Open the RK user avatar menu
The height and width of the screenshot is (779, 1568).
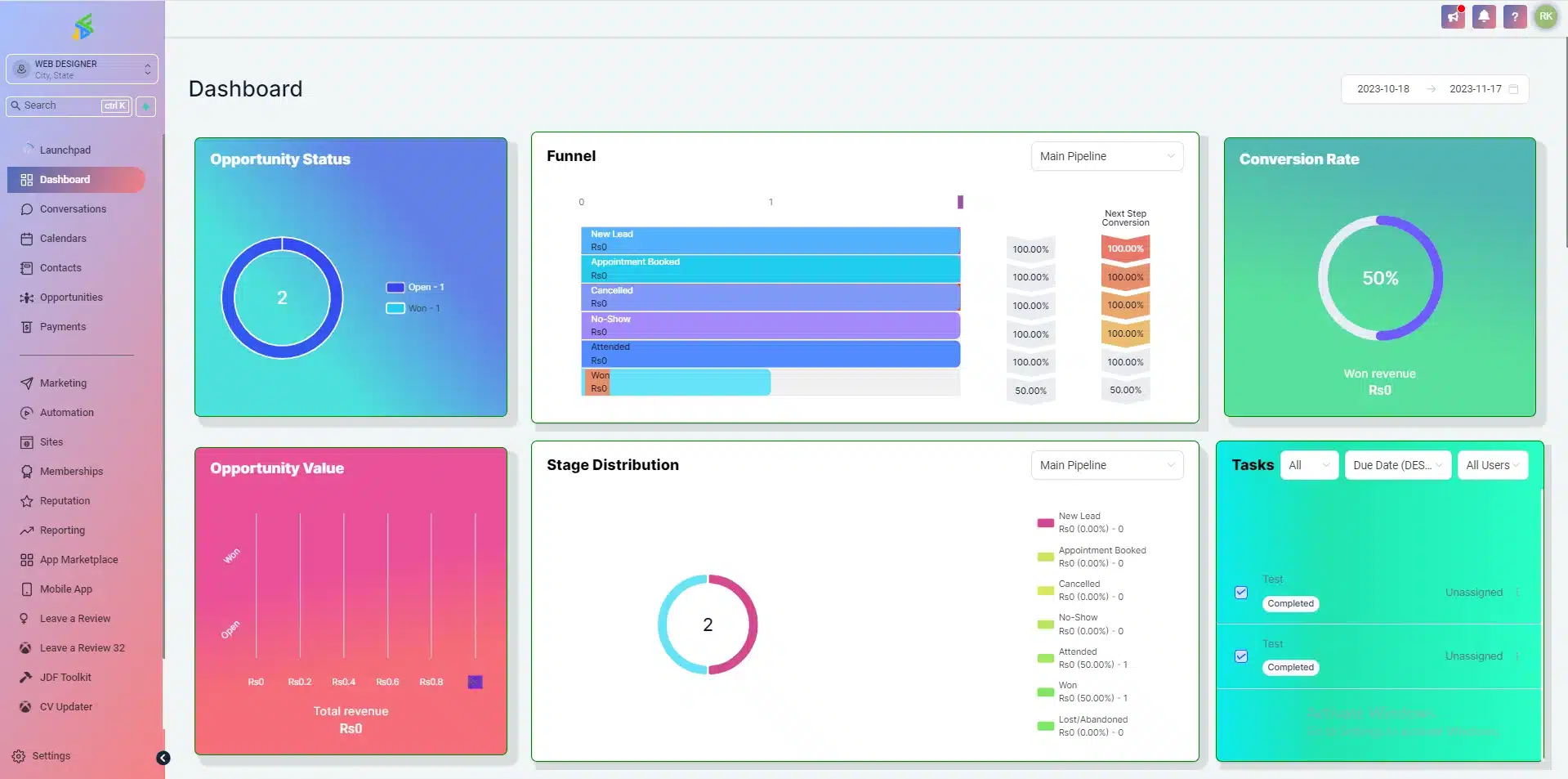click(x=1545, y=16)
